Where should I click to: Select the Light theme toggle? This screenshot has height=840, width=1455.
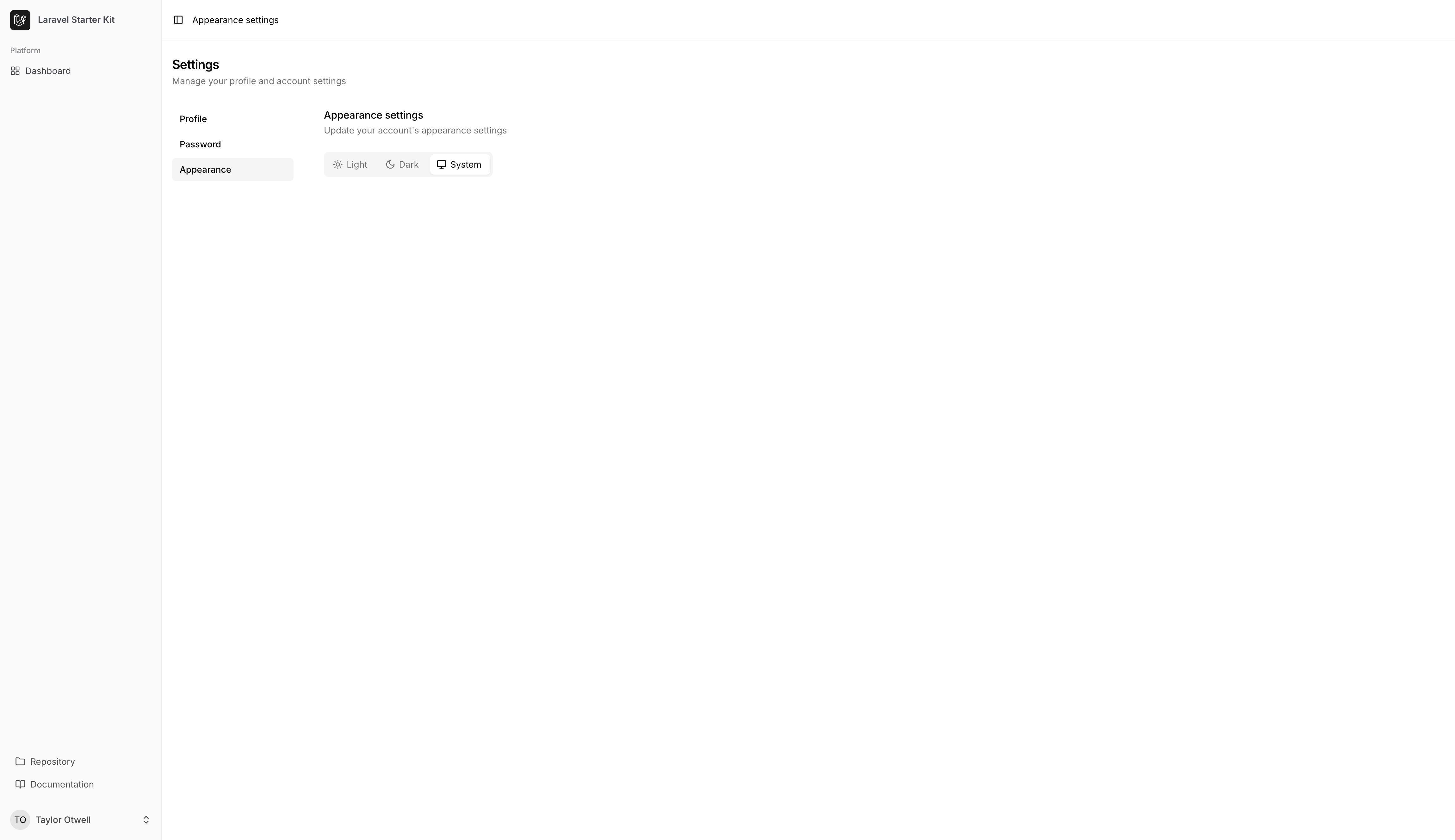pyautogui.click(x=350, y=164)
